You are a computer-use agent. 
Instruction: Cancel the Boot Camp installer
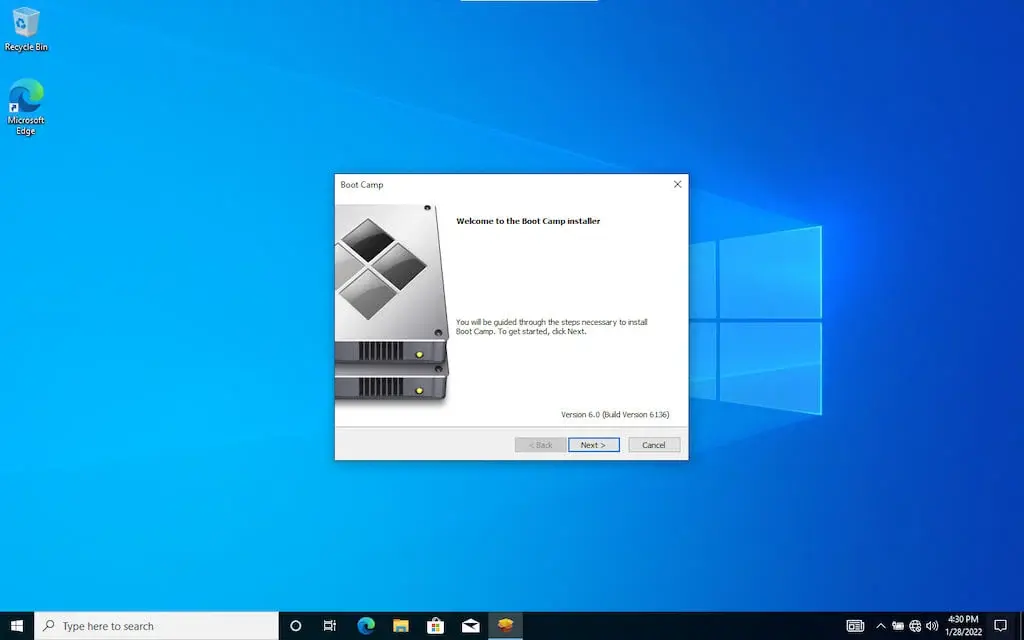coord(654,445)
